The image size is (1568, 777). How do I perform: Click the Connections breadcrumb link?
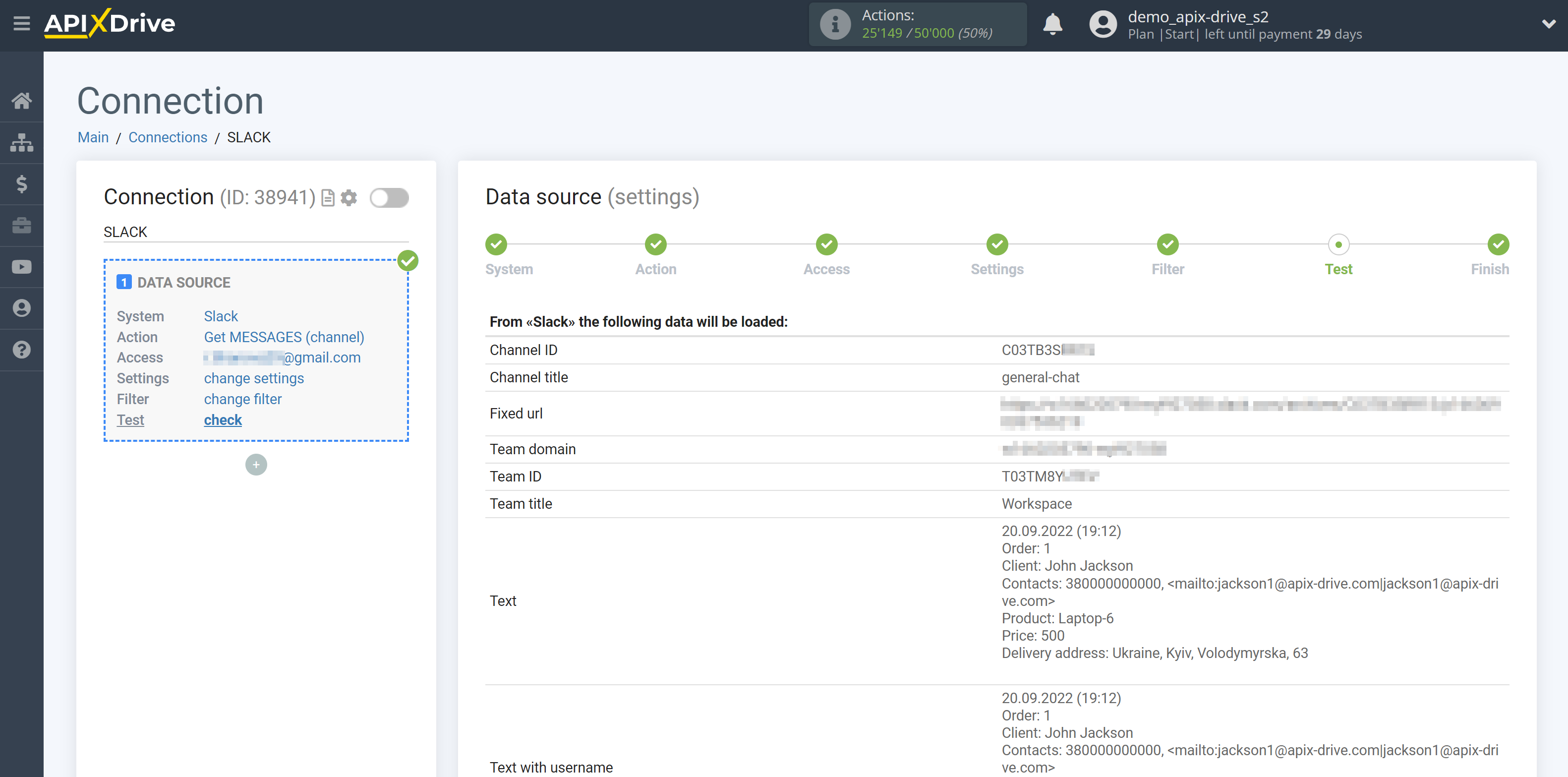pos(165,137)
